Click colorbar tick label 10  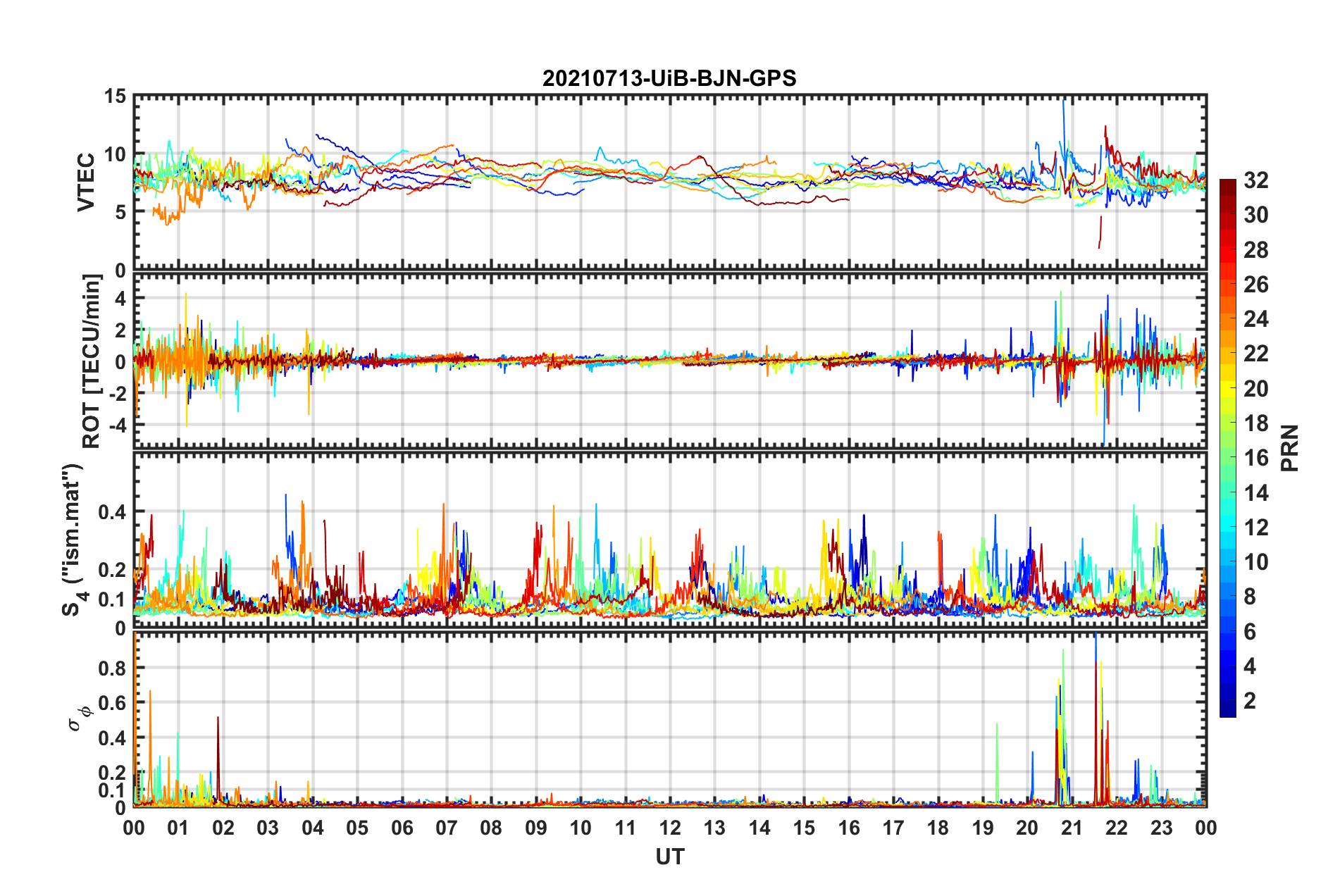(x=1255, y=562)
